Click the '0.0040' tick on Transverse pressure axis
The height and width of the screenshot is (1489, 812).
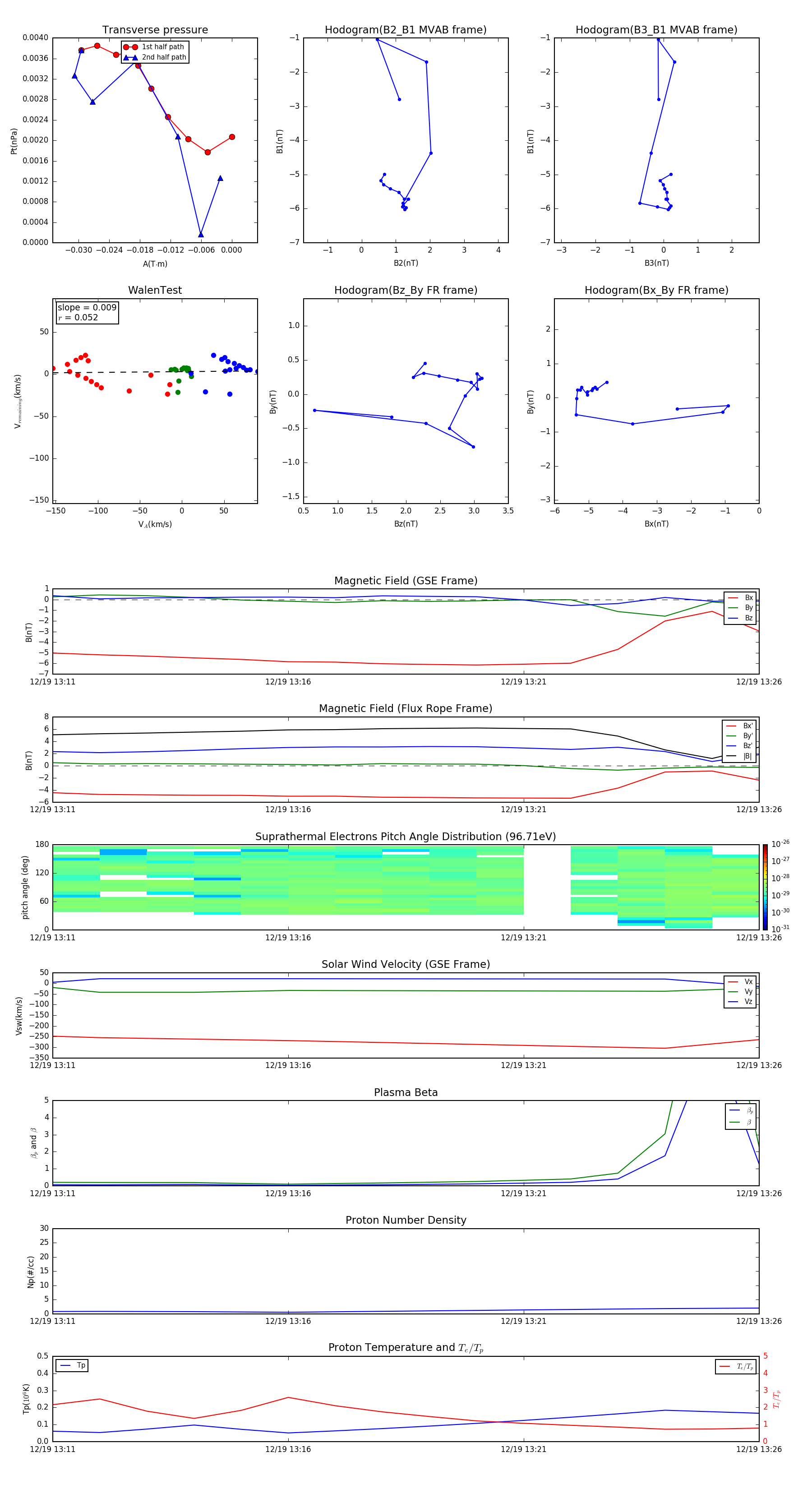35,37
